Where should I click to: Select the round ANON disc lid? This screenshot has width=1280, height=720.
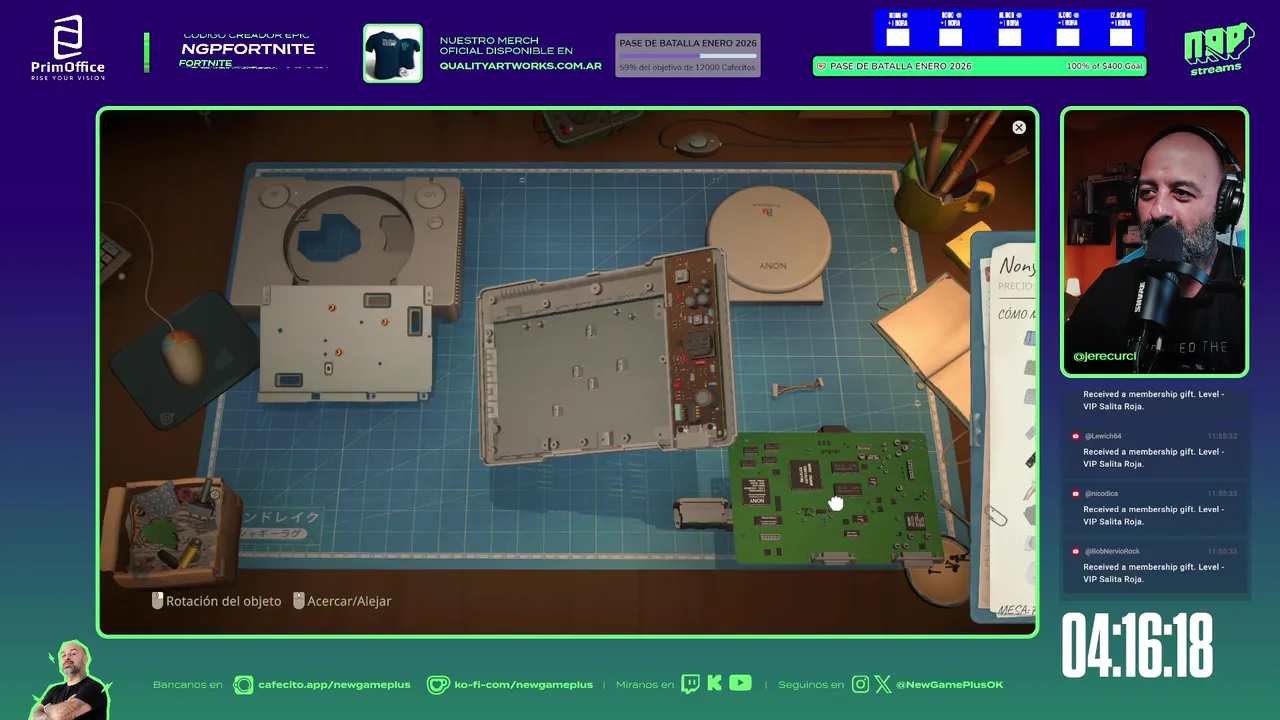[769, 238]
